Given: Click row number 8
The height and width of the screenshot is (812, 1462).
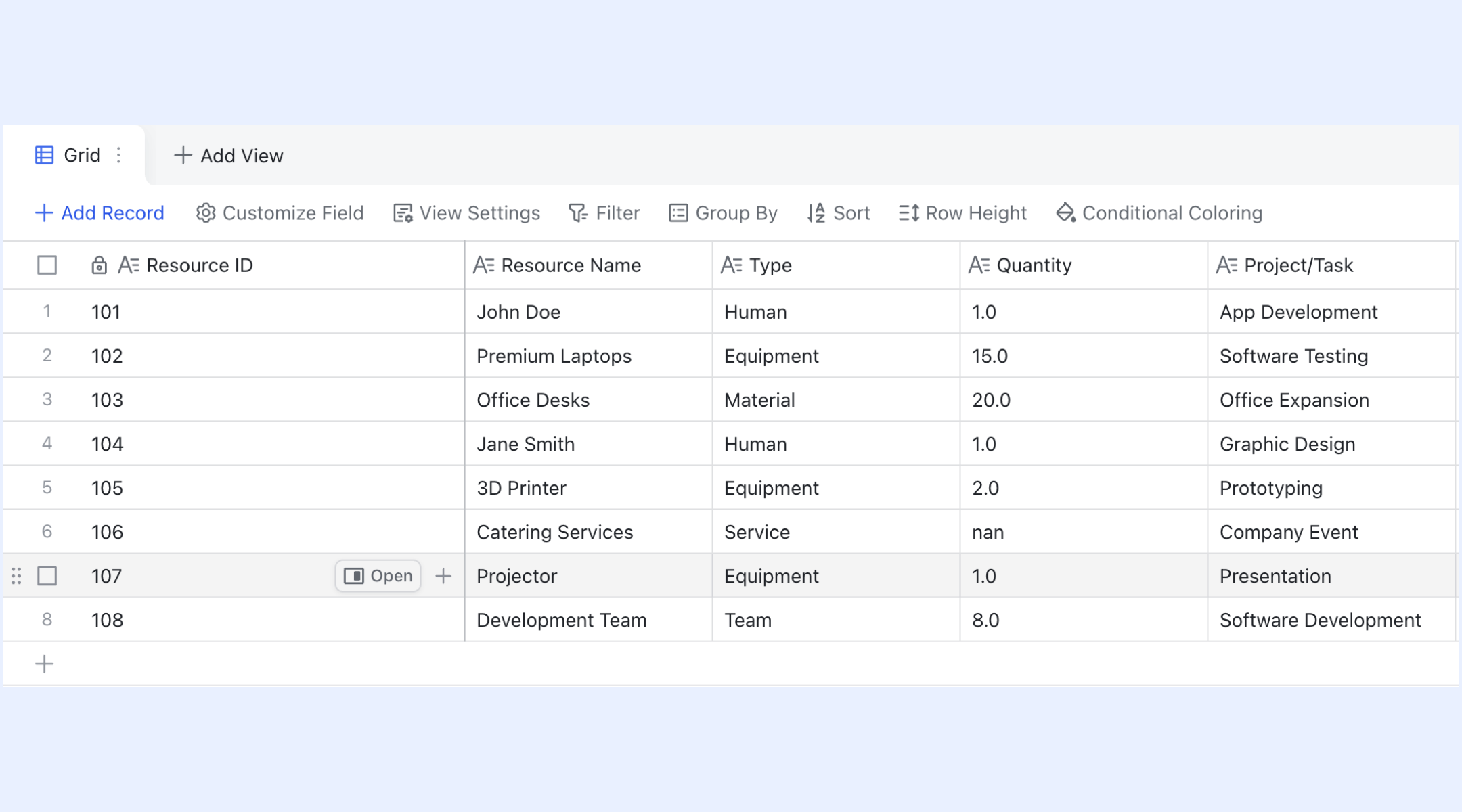Looking at the screenshot, I should [x=47, y=619].
